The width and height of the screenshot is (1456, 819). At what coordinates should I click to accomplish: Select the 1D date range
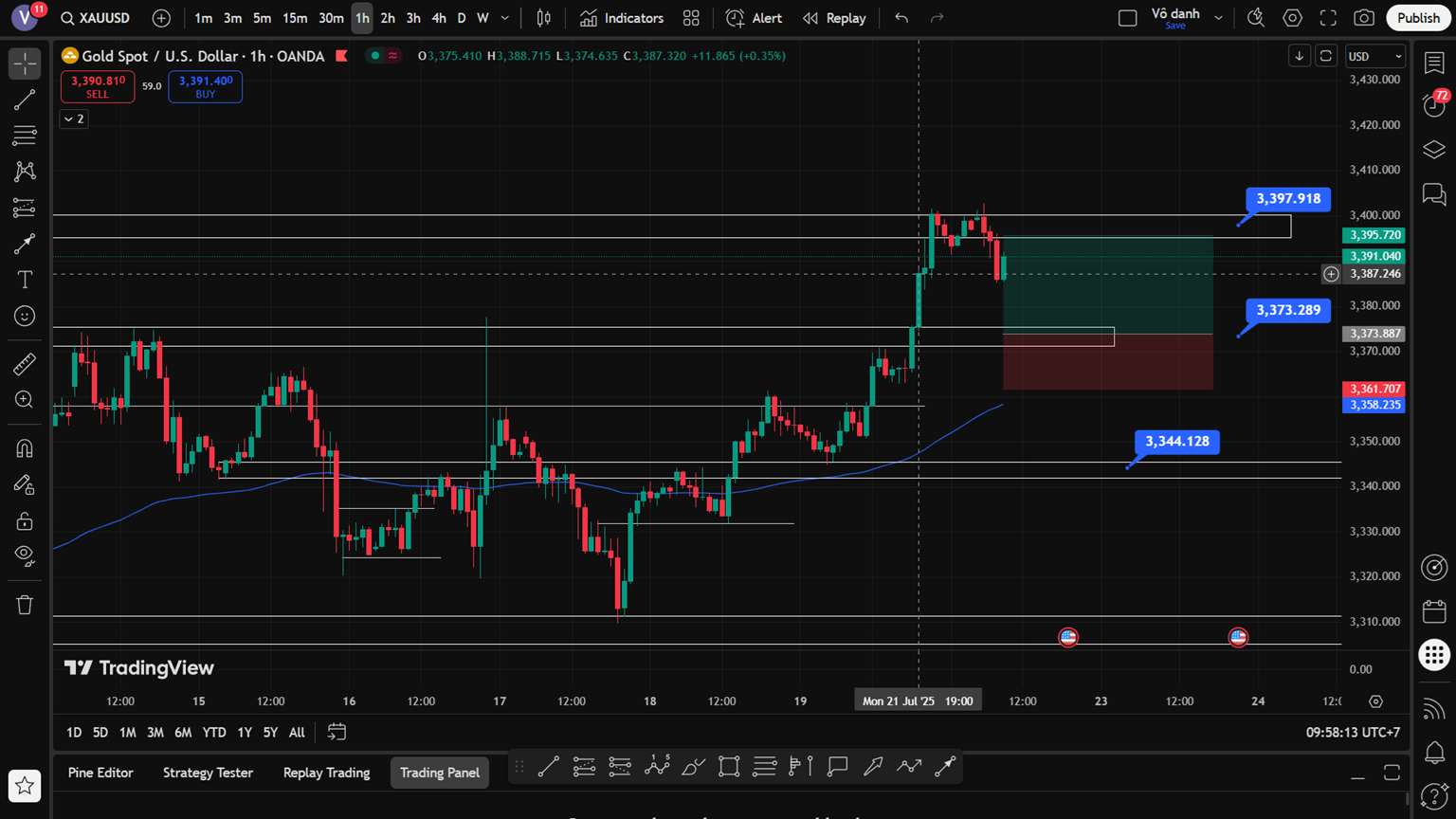[x=74, y=732]
